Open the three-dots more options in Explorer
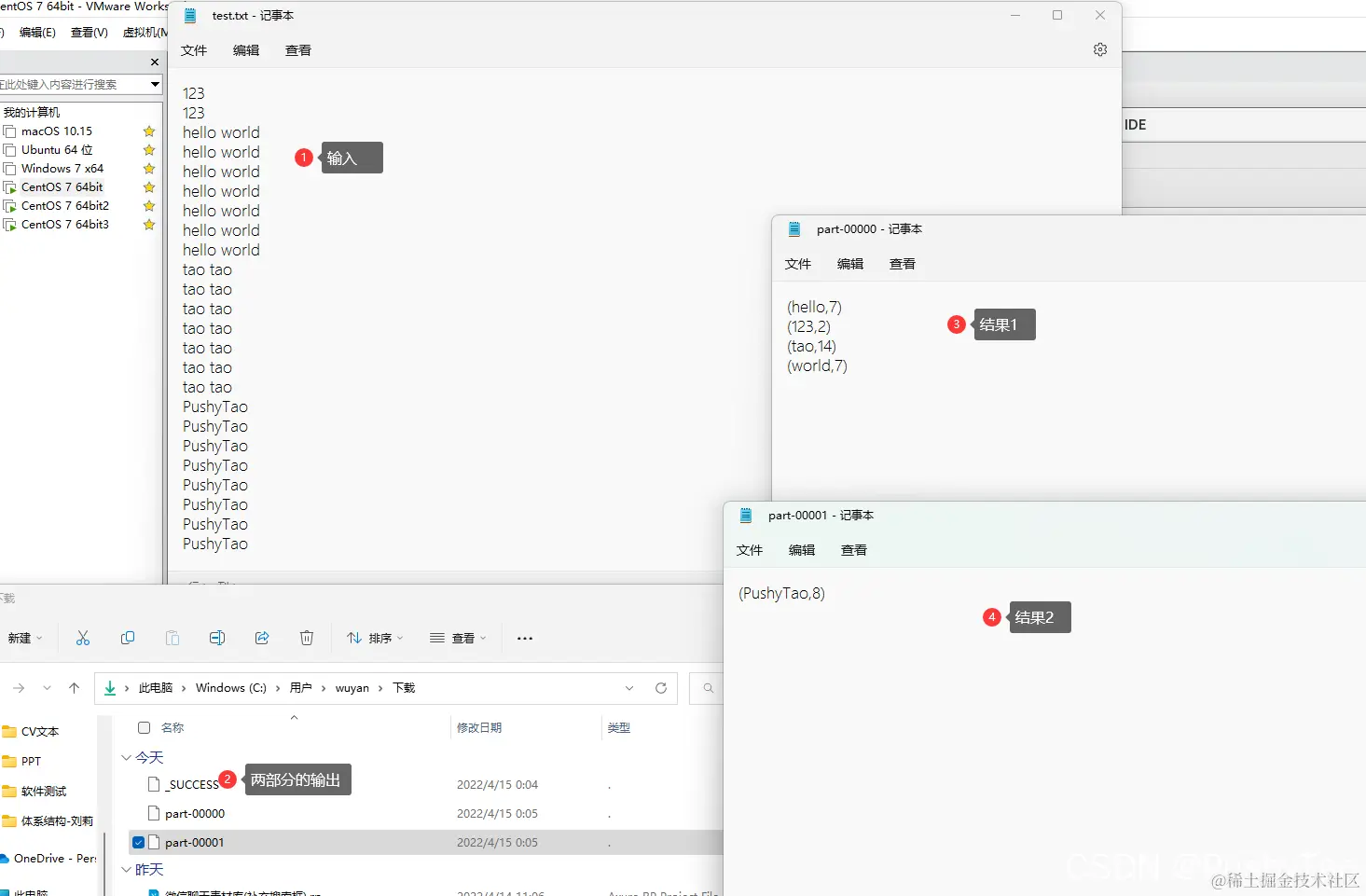This screenshot has width=1366, height=896. coord(525,639)
